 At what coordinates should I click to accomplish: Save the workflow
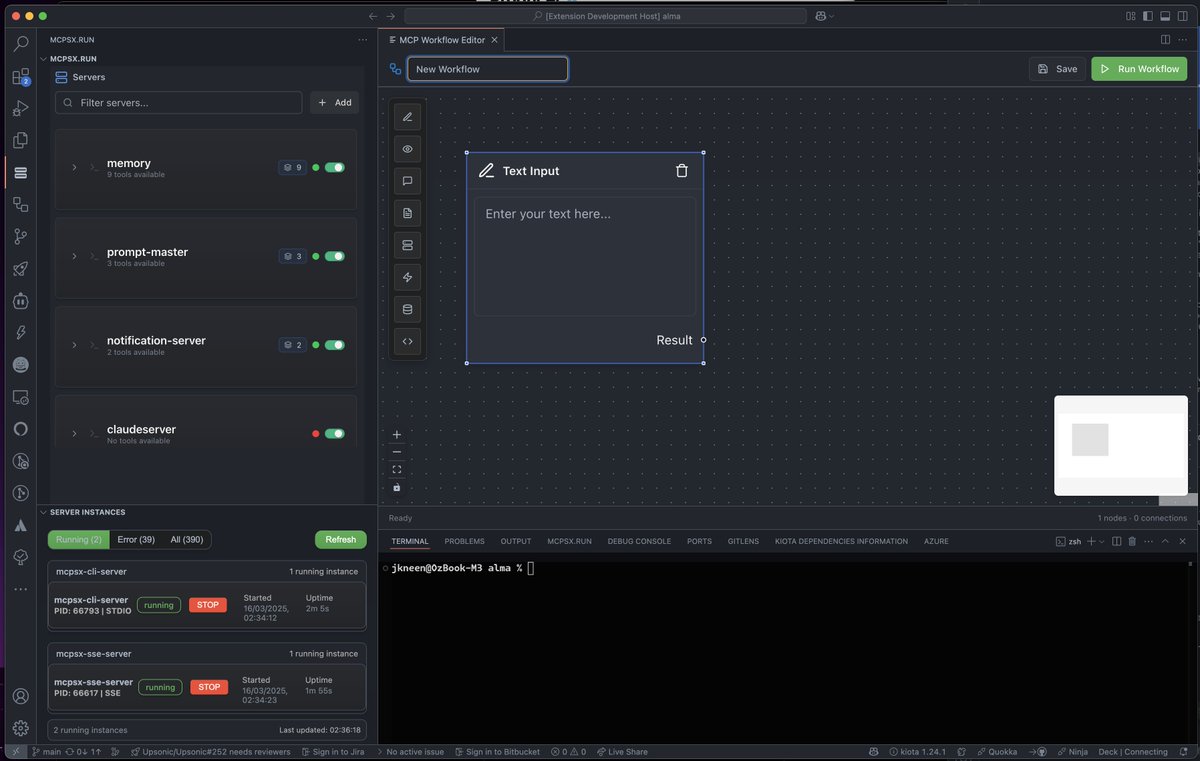1057,69
